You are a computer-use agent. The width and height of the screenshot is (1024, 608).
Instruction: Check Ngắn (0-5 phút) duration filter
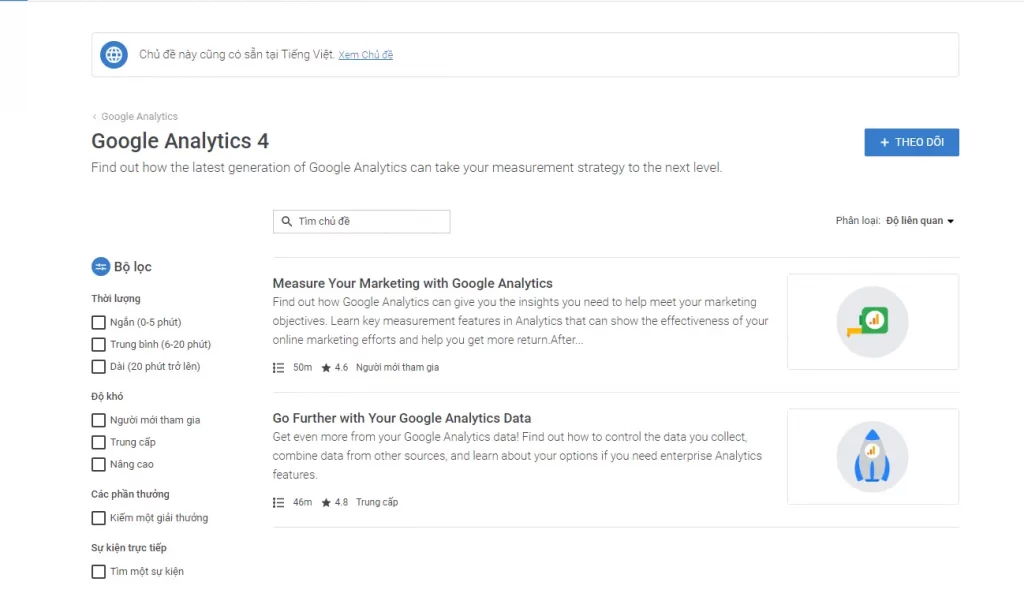99,322
